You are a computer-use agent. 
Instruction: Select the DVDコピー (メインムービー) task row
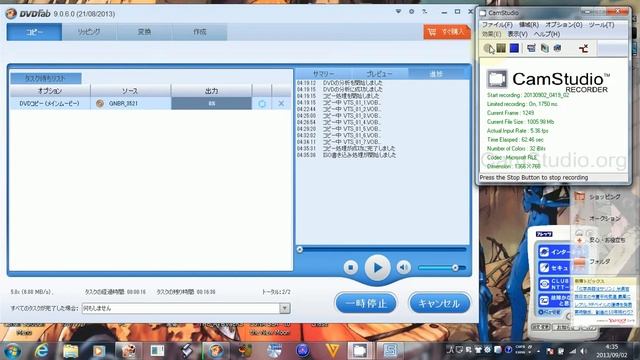151,103
